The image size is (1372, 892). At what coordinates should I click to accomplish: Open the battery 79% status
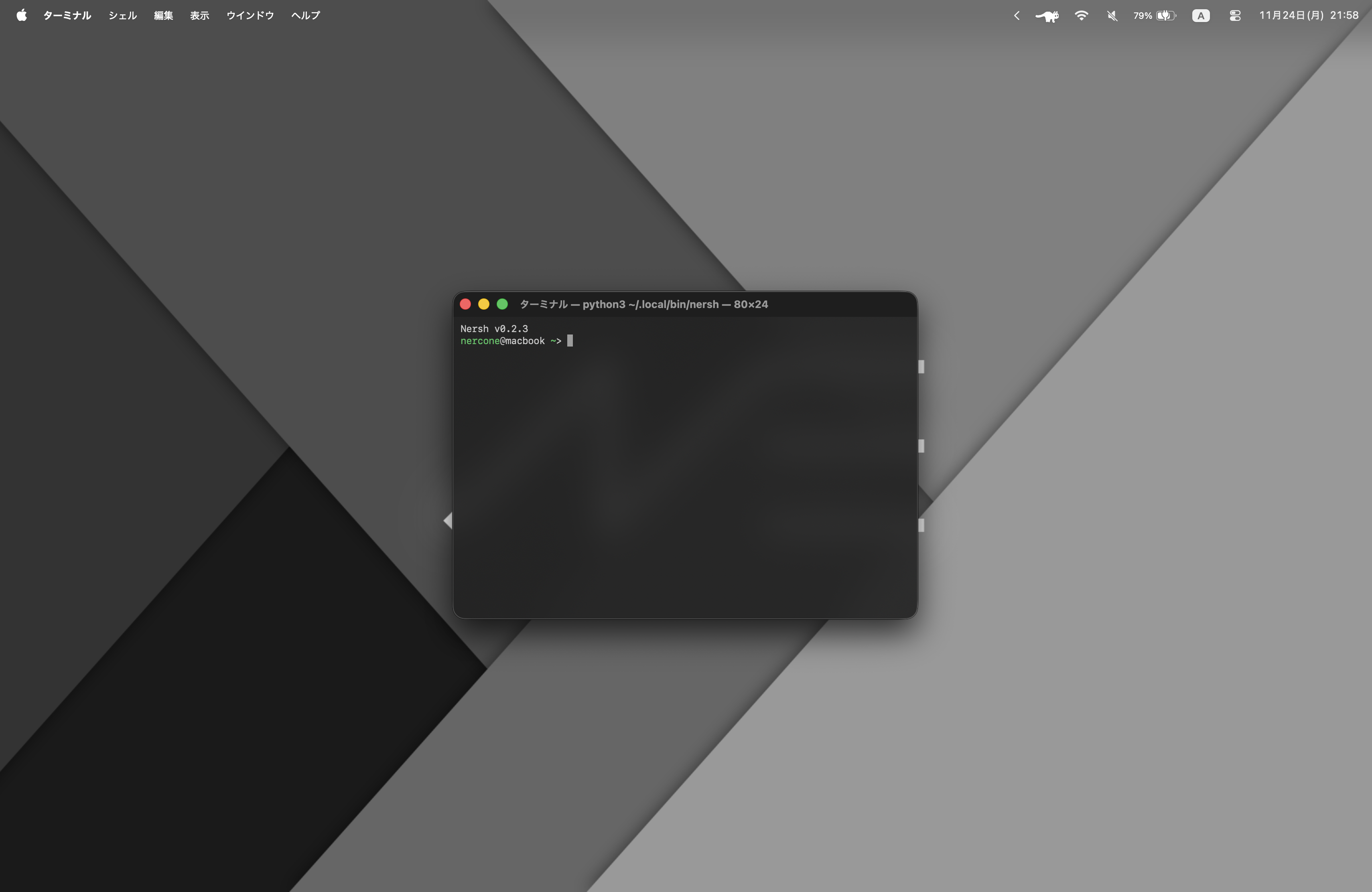[1155, 16]
